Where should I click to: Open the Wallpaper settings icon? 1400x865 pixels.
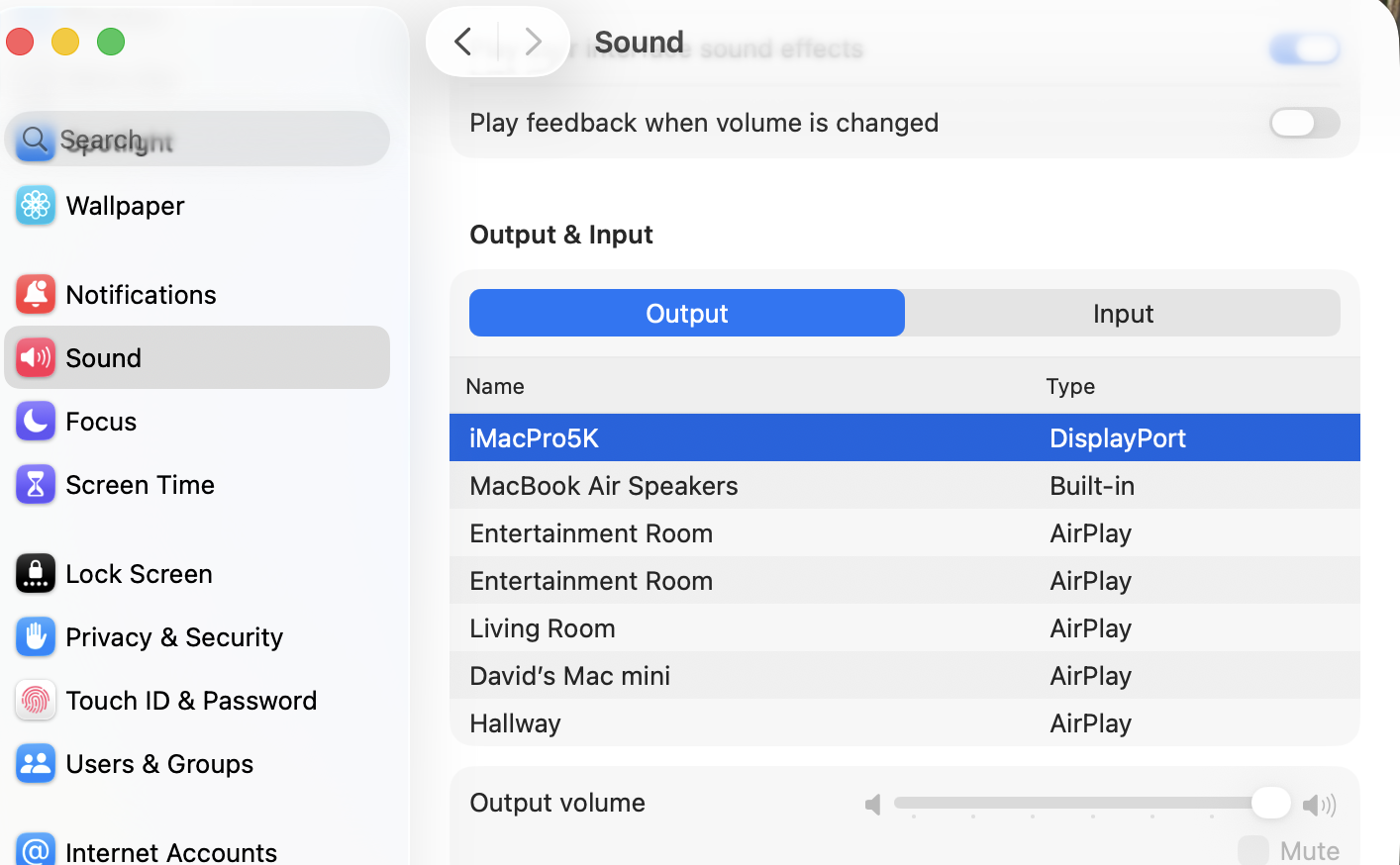pyautogui.click(x=36, y=206)
